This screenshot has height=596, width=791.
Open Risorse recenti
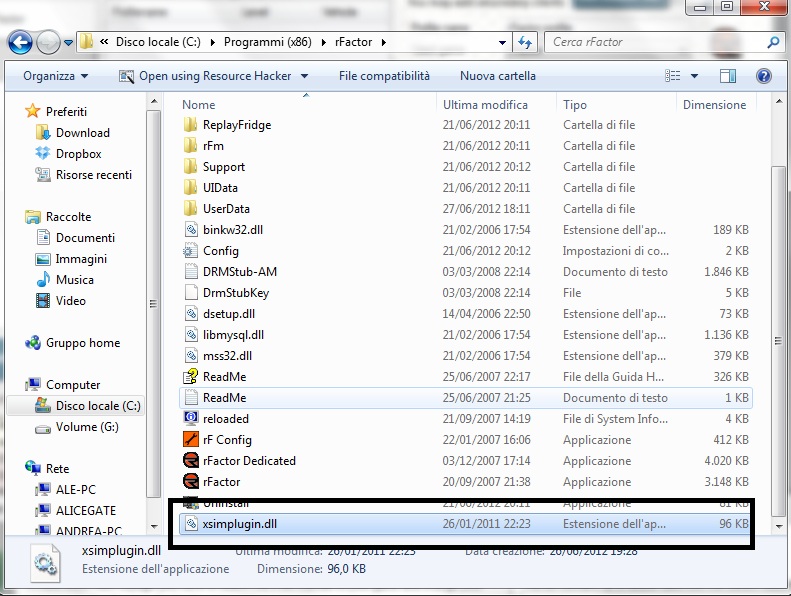94,175
